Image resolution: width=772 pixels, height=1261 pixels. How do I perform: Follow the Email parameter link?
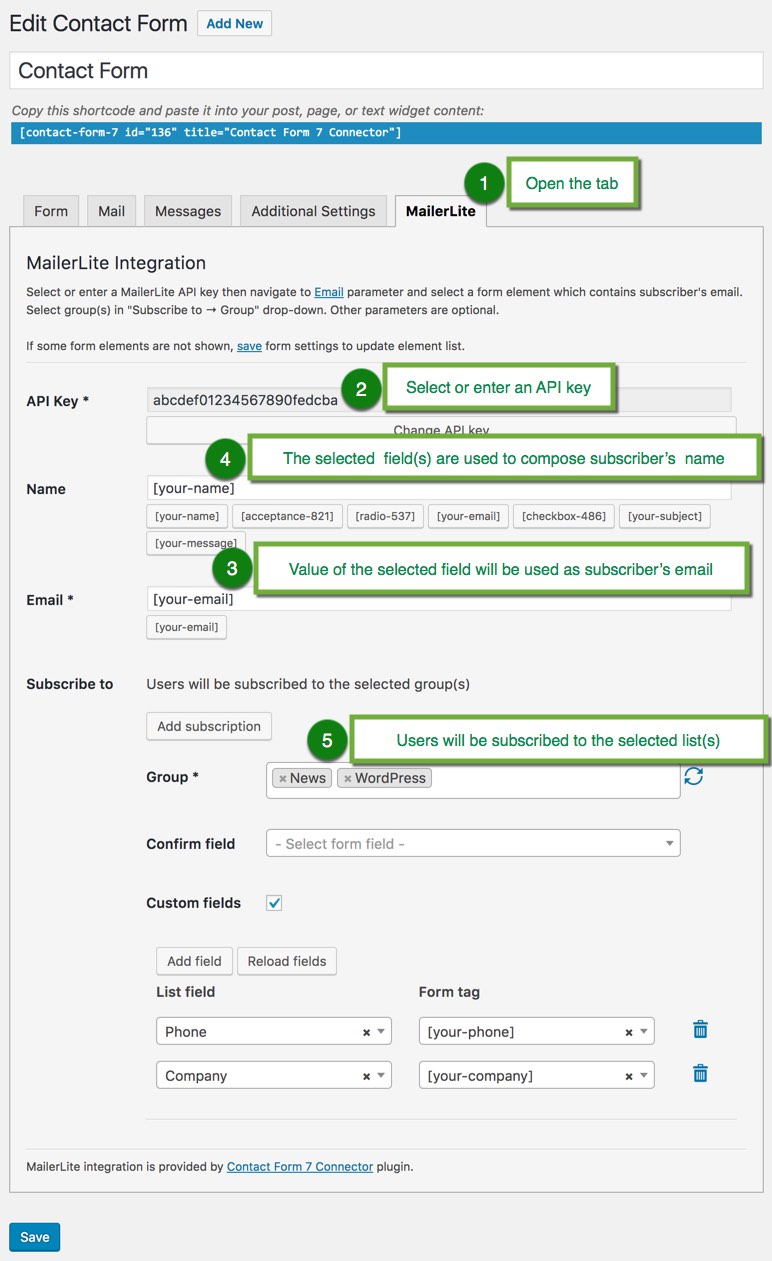(x=329, y=292)
